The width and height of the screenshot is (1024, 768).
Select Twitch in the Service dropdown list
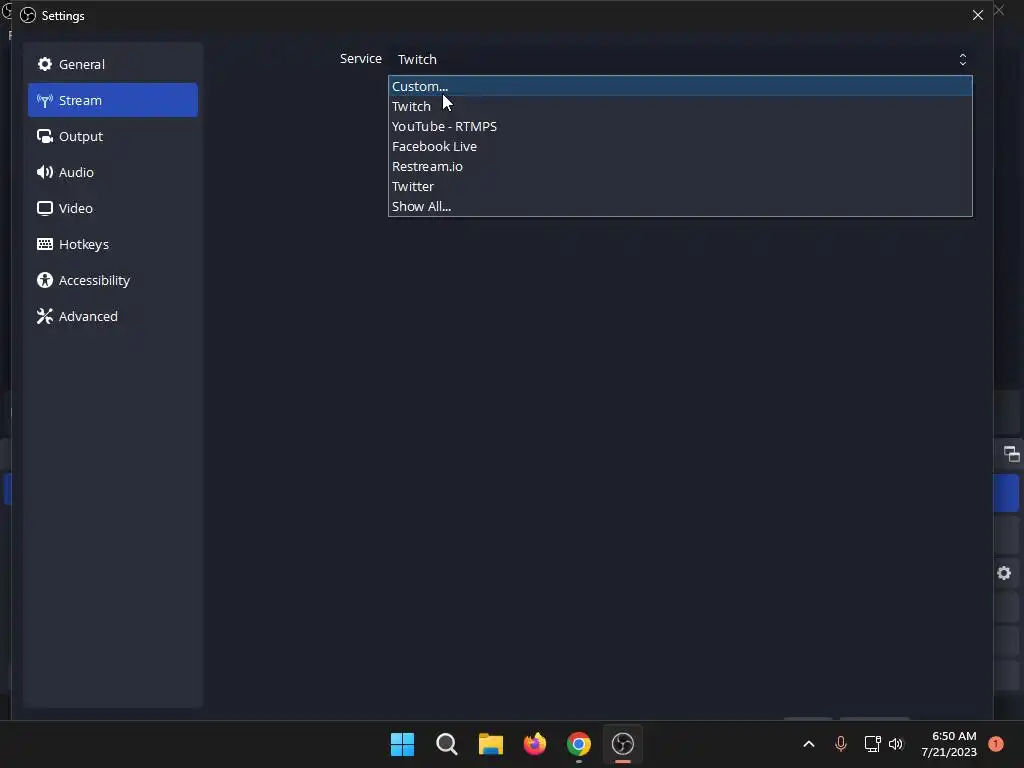(x=680, y=106)
